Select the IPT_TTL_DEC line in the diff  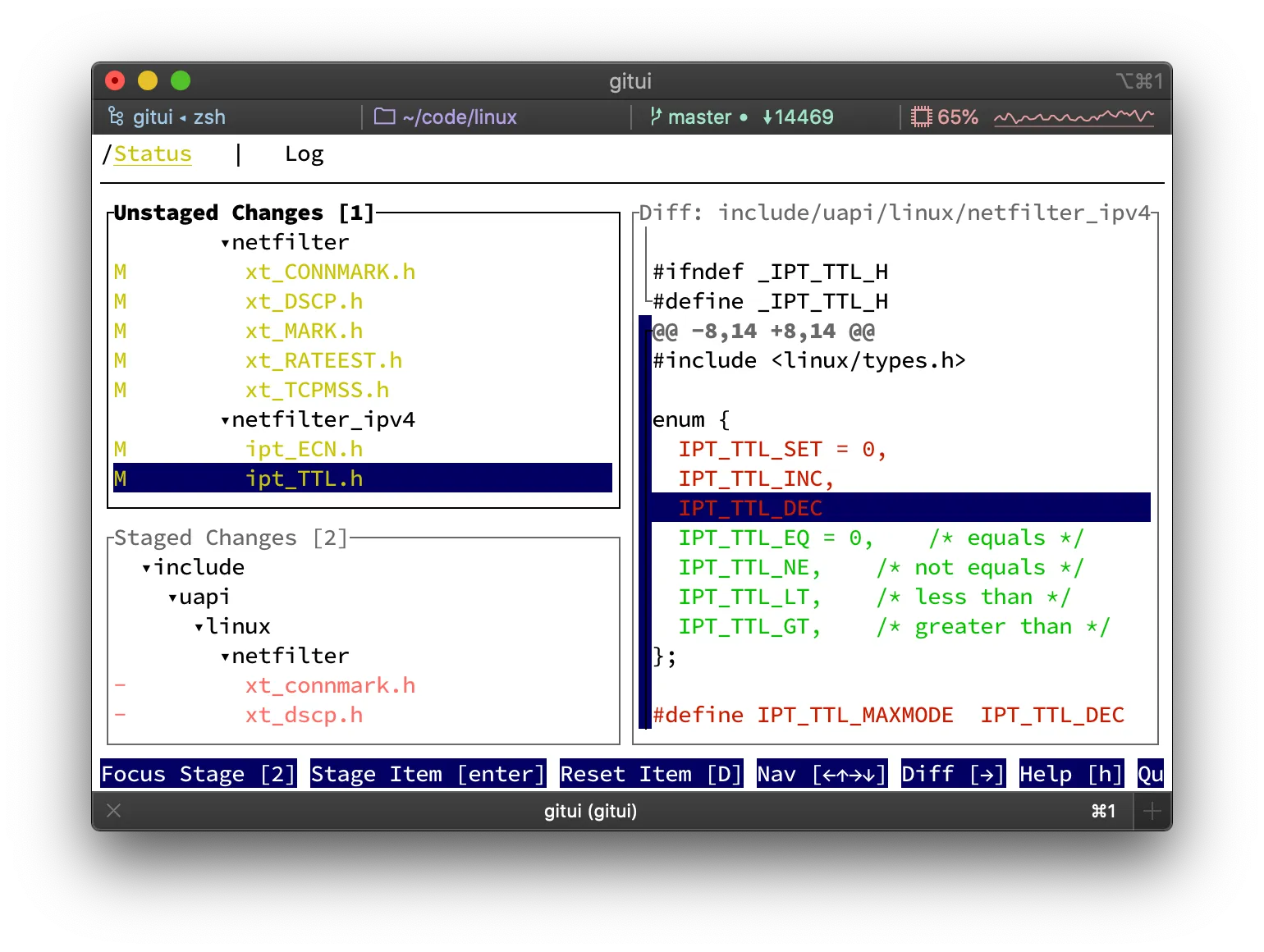749,507
